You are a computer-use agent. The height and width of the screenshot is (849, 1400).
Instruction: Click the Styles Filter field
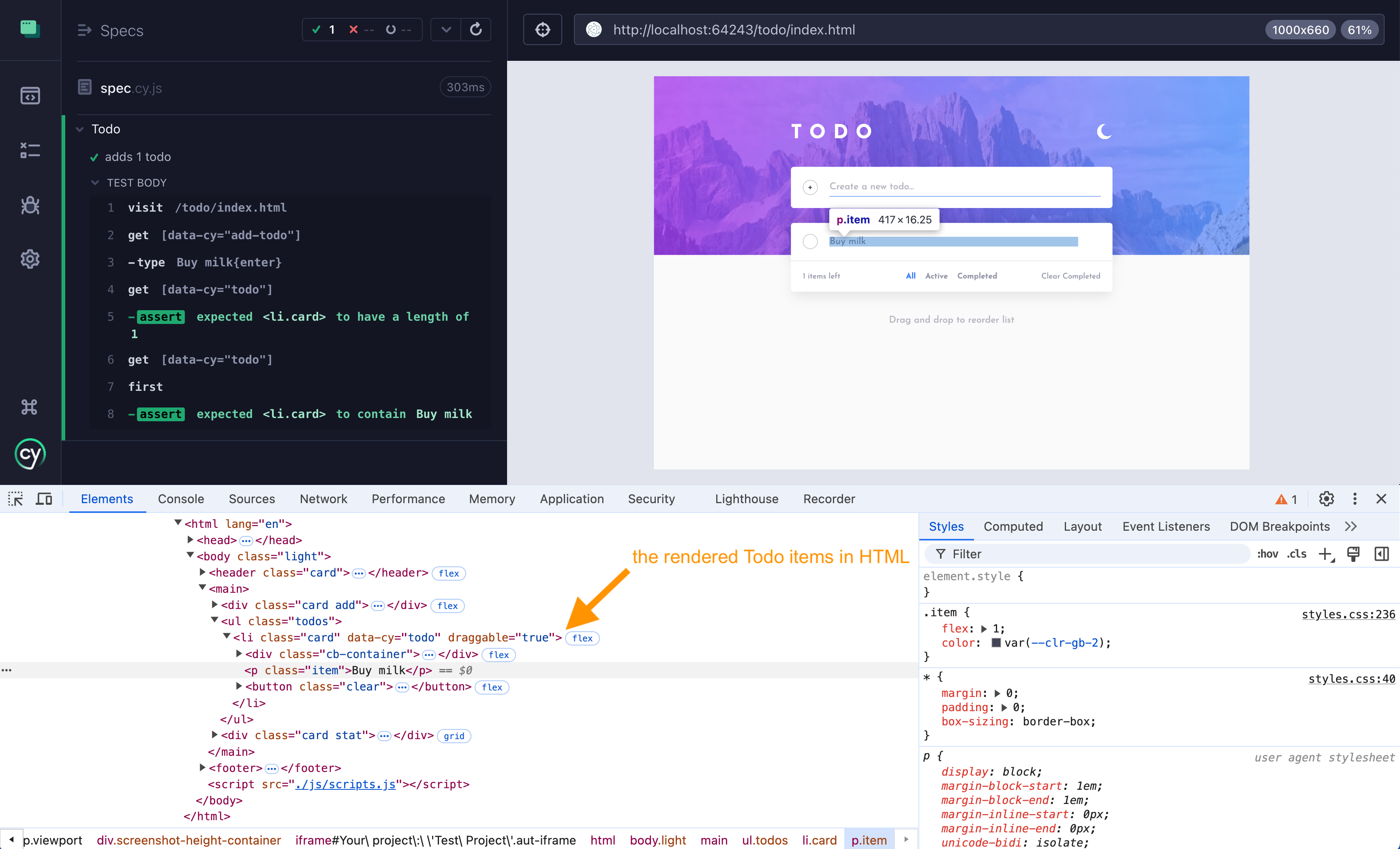click(x=1087, y=554)
